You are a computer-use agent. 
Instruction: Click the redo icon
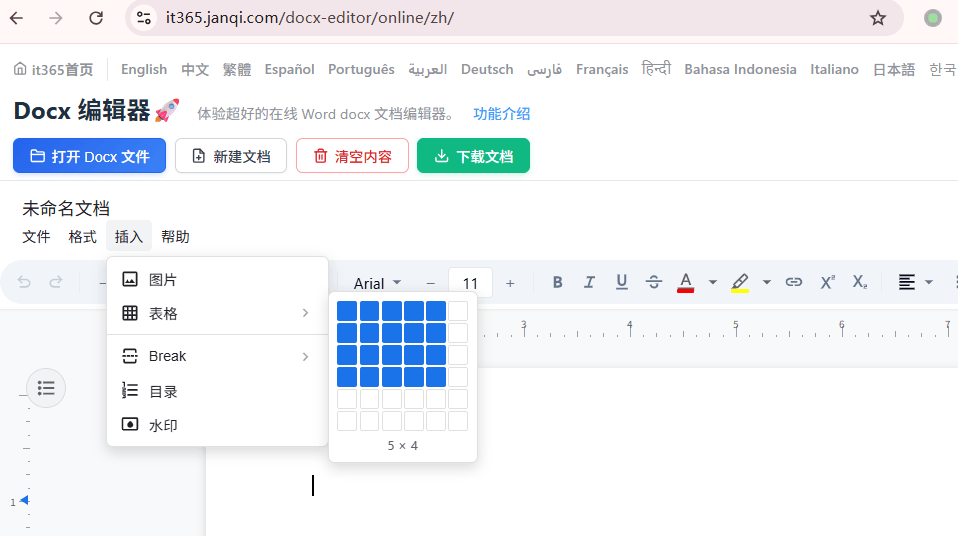click(x=56, y=282)
